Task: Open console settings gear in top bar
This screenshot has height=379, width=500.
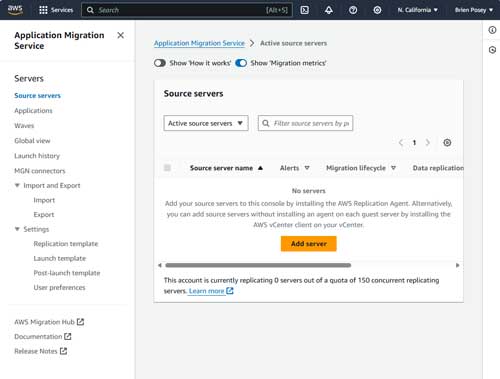Action: coord(377,10)
